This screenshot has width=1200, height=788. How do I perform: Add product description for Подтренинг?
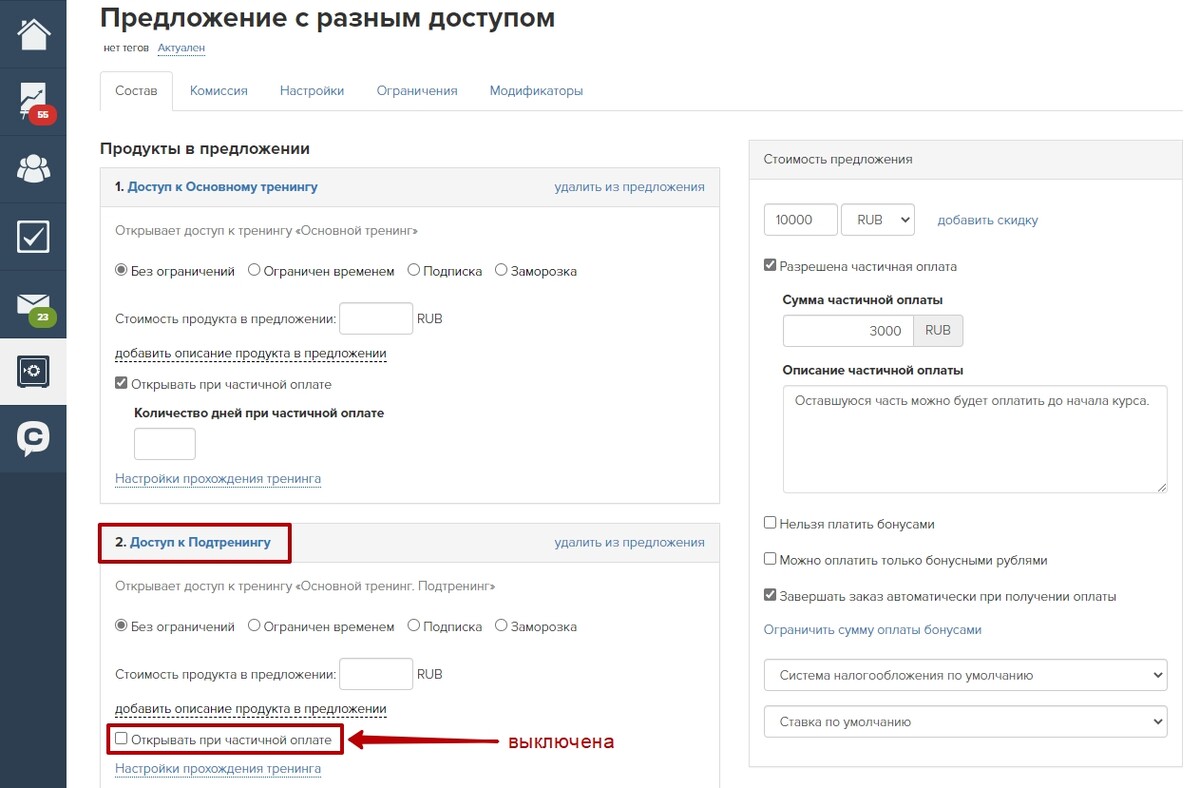(x=251, y=709)
